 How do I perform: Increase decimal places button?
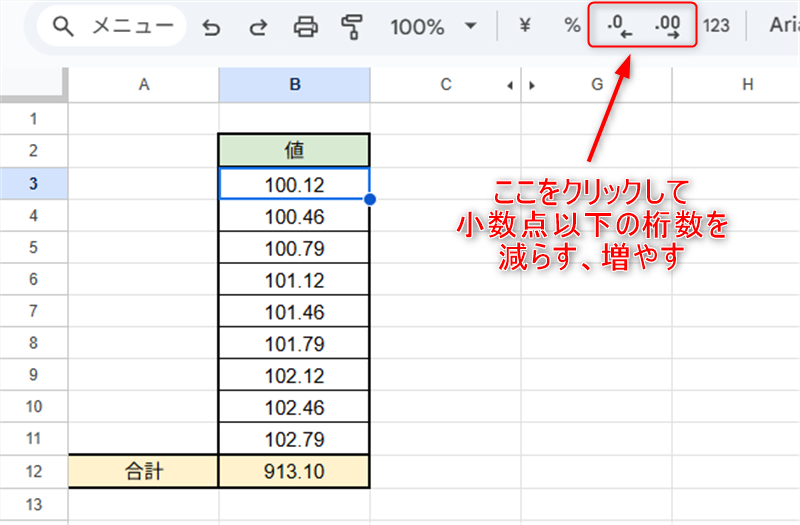click(x=666, y=27)
